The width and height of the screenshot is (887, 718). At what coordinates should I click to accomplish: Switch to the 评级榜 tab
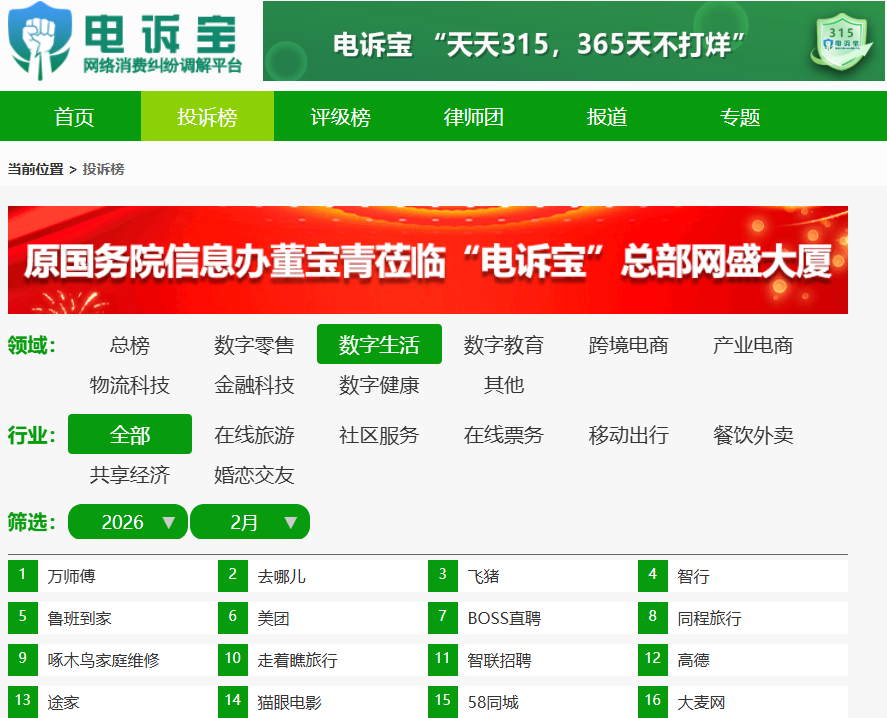pos(341,117)
